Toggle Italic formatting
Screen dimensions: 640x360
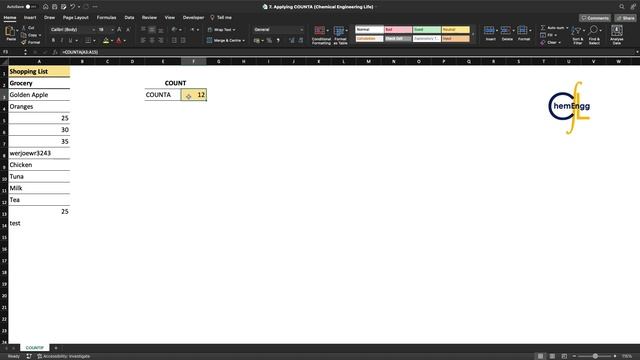click(x=62, y=40)
